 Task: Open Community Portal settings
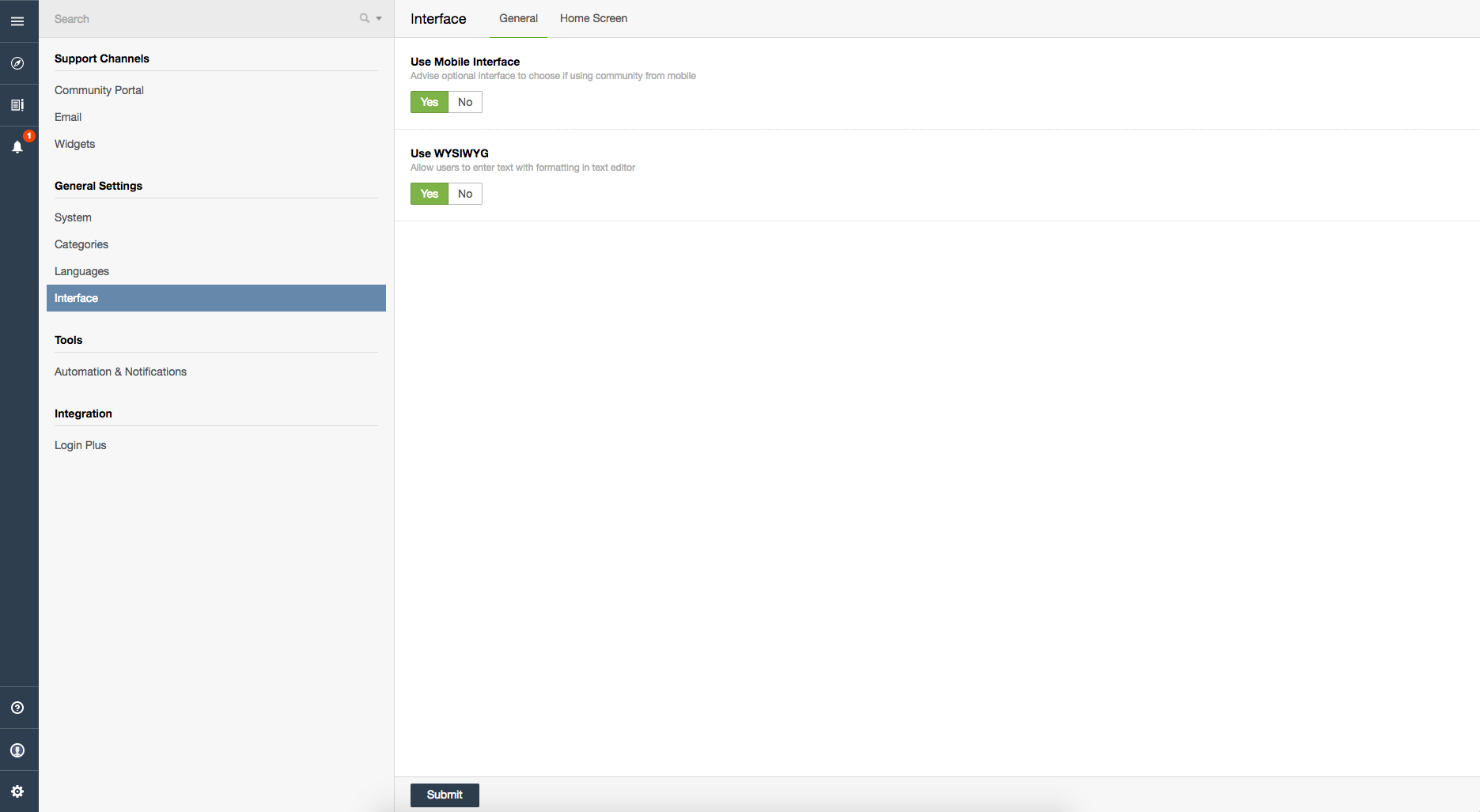point(99,90)
